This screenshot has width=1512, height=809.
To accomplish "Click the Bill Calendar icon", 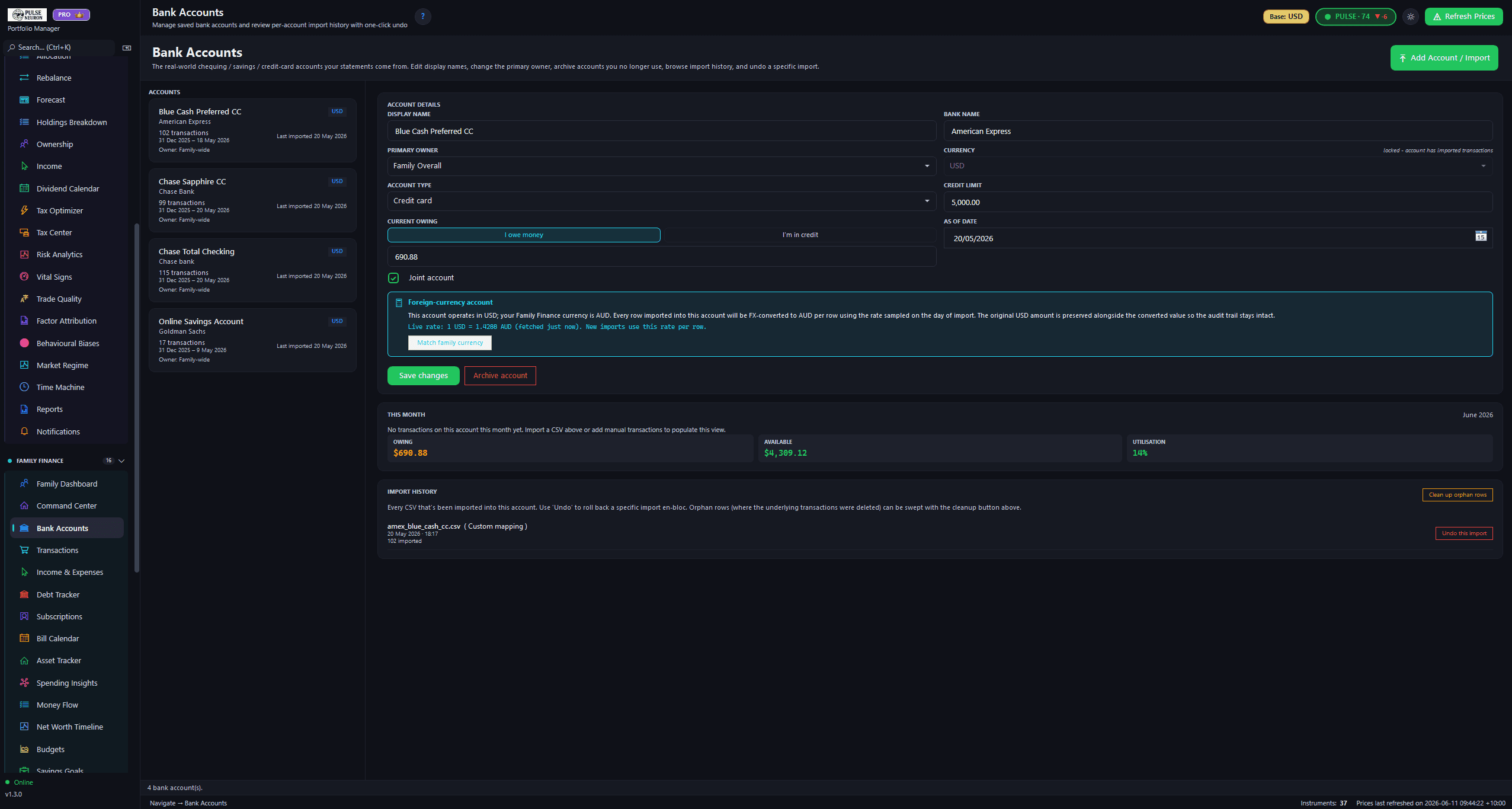I will 24,638.
